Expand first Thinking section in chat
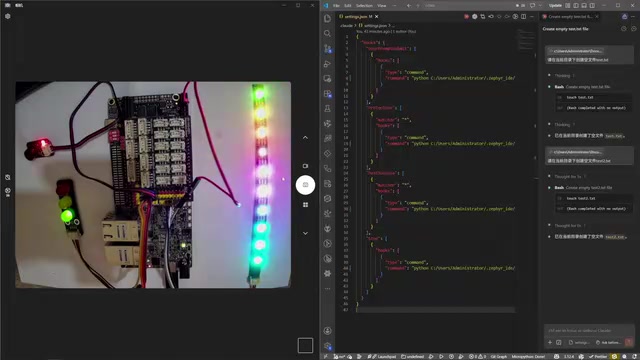This screenshot has width=640, height=360. tap(564, 76)
